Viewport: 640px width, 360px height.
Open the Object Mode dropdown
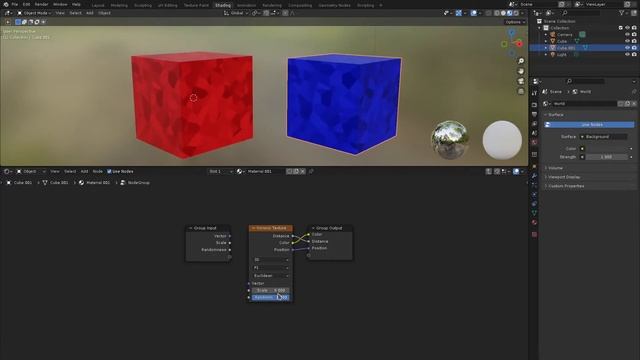point(34,13)
